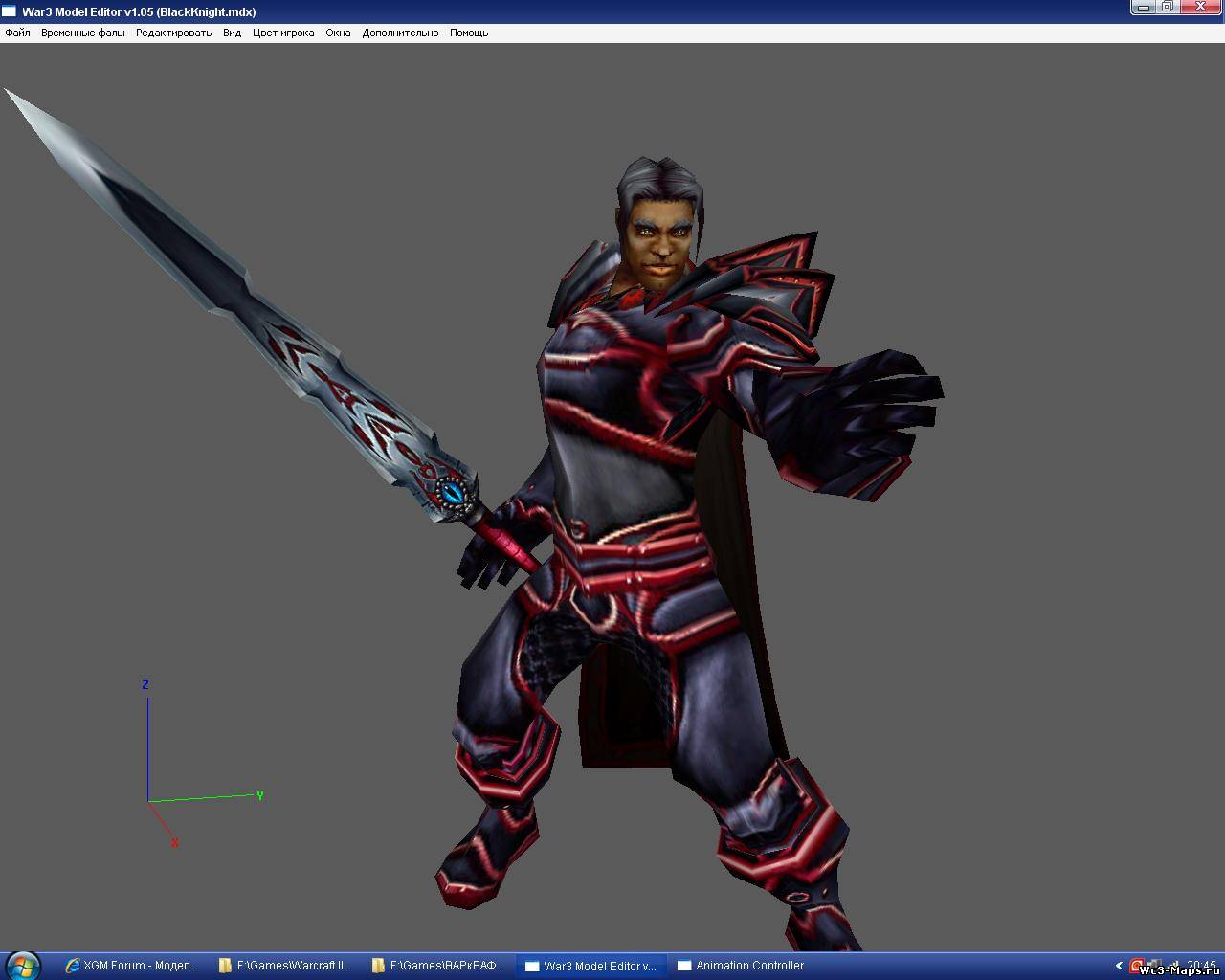Open the Дополнительно menu
1225x980 pixels.
pyautogui.click(x=400, y=33)
